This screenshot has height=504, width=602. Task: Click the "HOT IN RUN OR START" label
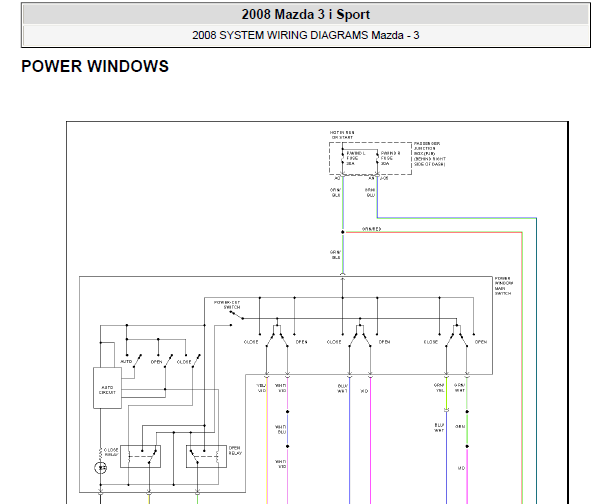coord(342,135)
